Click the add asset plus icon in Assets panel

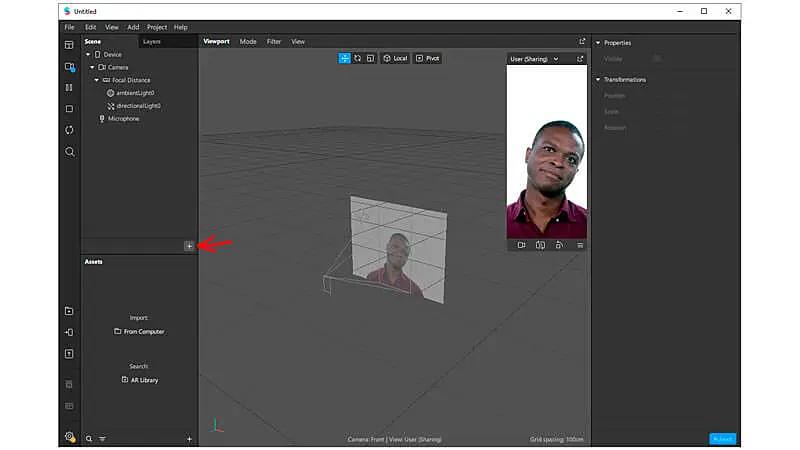pos(189,439)
